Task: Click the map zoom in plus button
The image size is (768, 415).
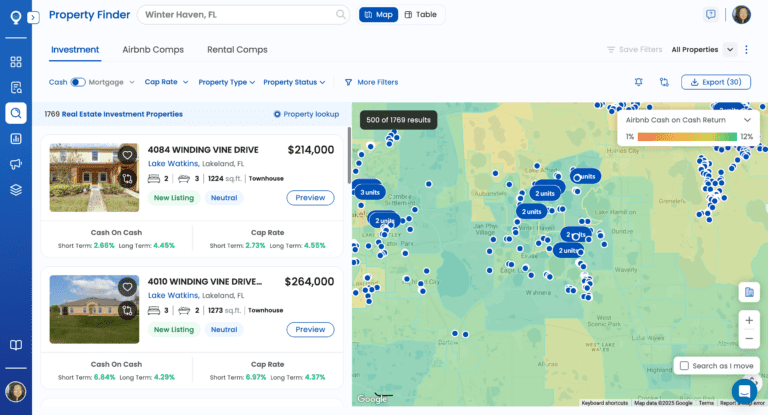Action: pyautogui.click(x=748, y=320)
